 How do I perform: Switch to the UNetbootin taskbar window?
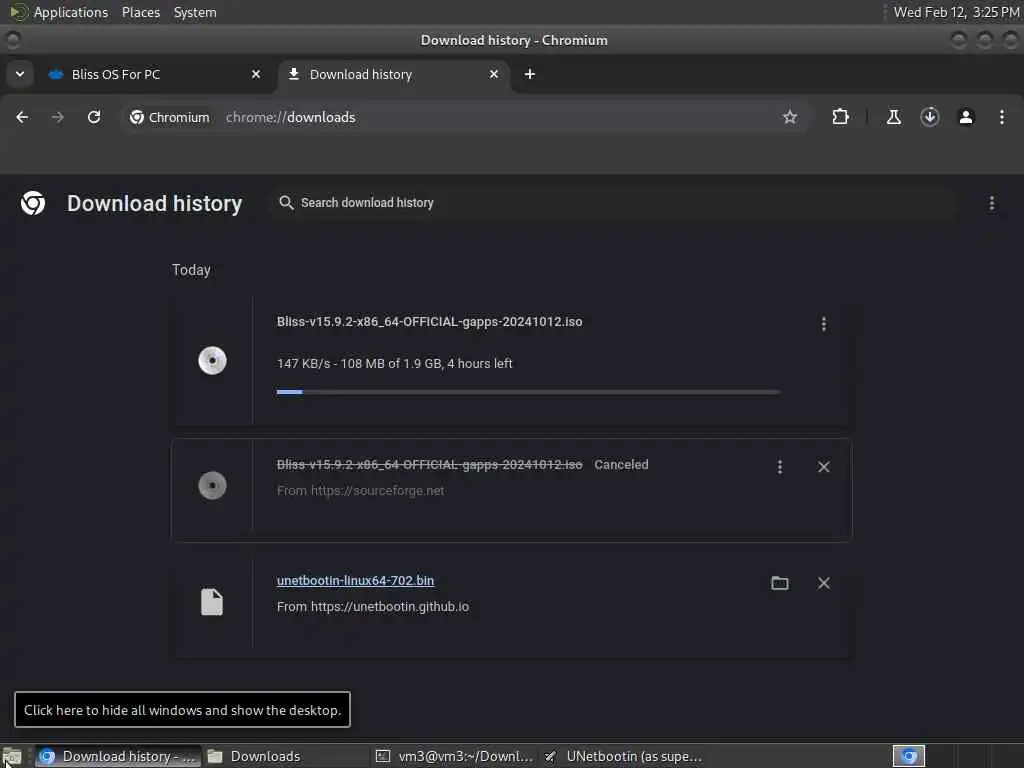[623, 756]
